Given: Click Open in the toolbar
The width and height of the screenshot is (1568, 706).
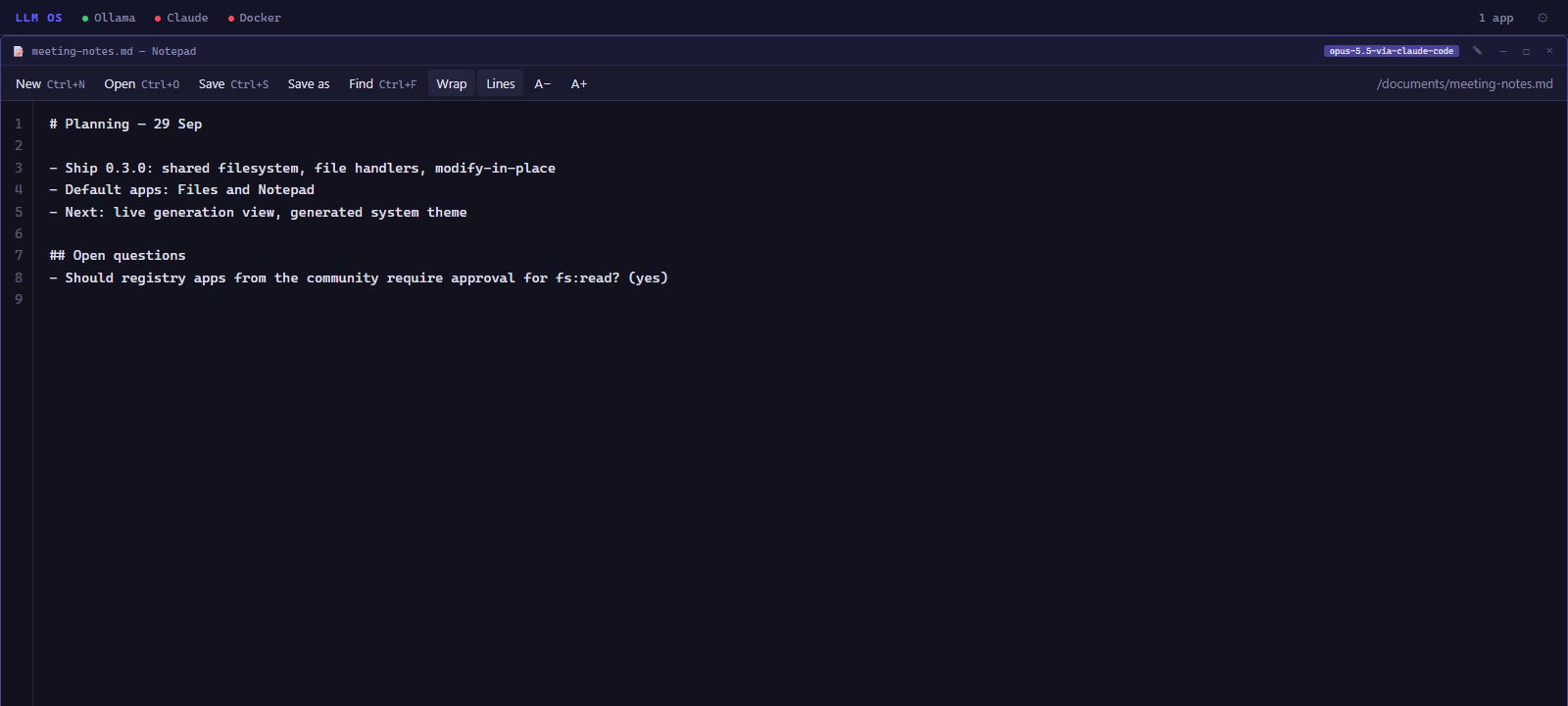Looking at the screenshot, I should [x=142, y=84].
